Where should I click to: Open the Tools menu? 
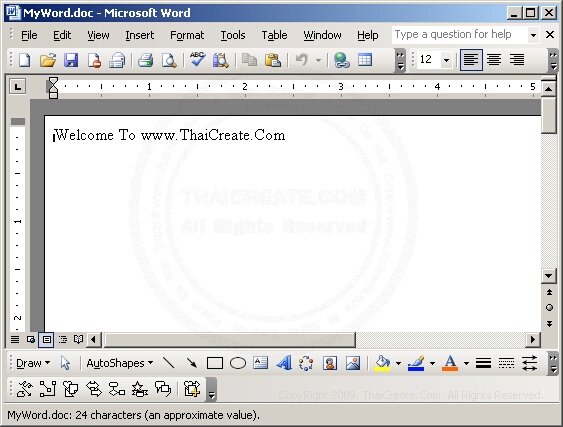point(233,35)
